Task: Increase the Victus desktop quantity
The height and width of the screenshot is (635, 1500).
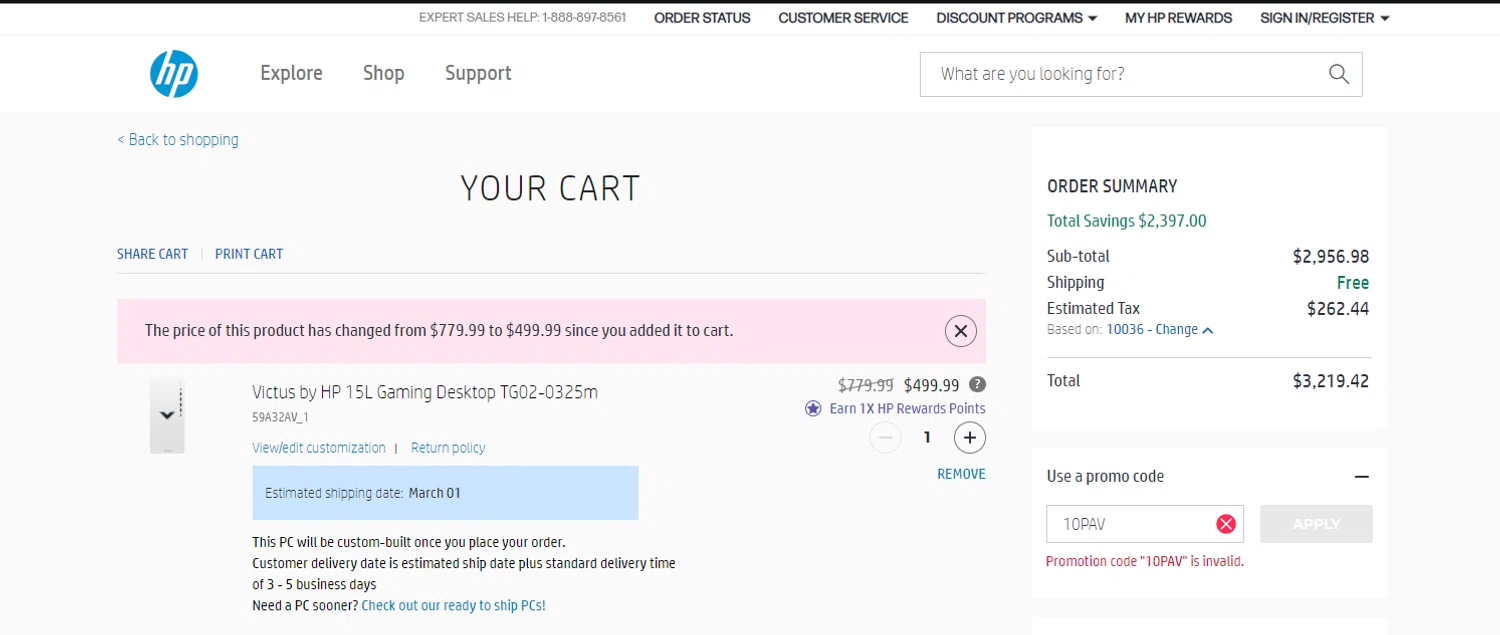Action: 969,437
